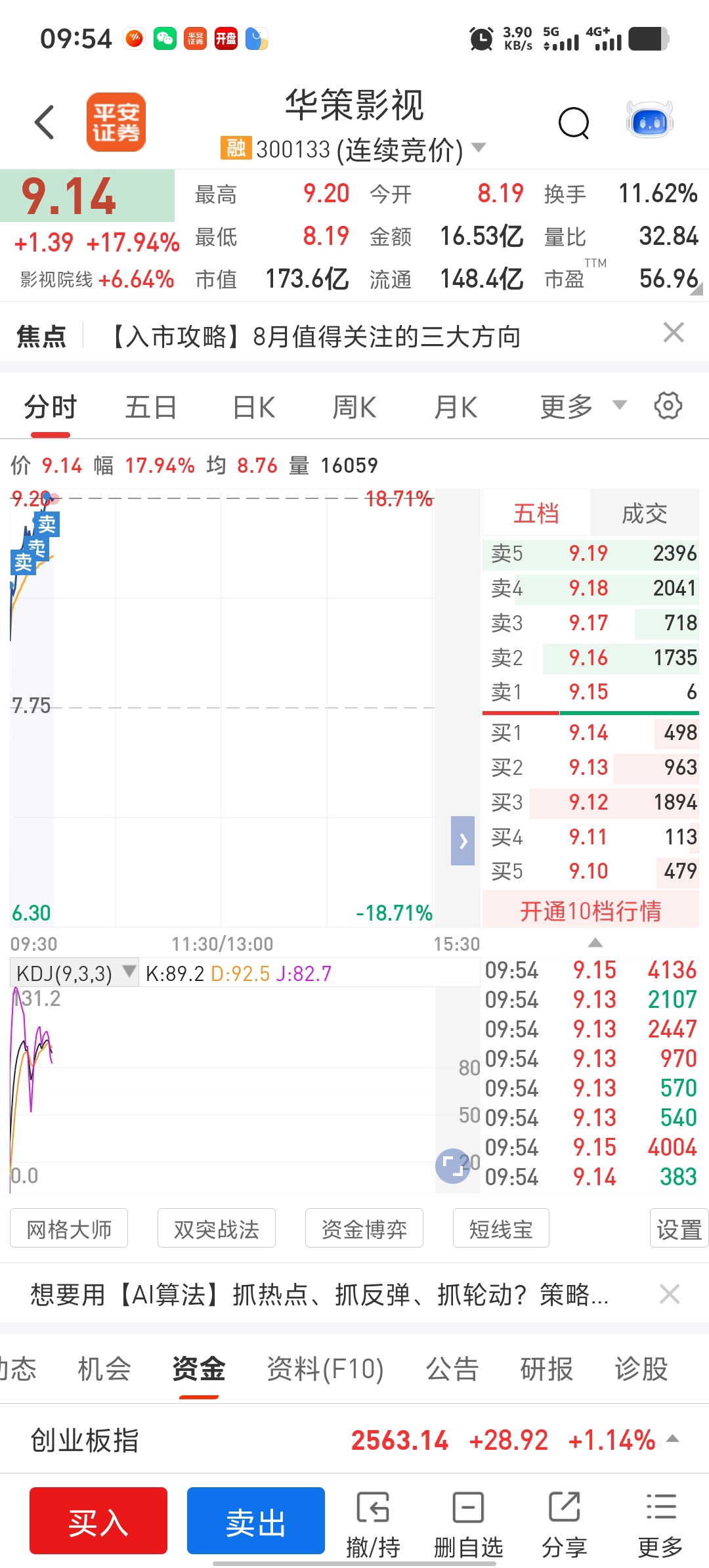Open the 双突战法 tool
The image size is (709, 1568).
pyautogui.click(x=217, y=1228)
